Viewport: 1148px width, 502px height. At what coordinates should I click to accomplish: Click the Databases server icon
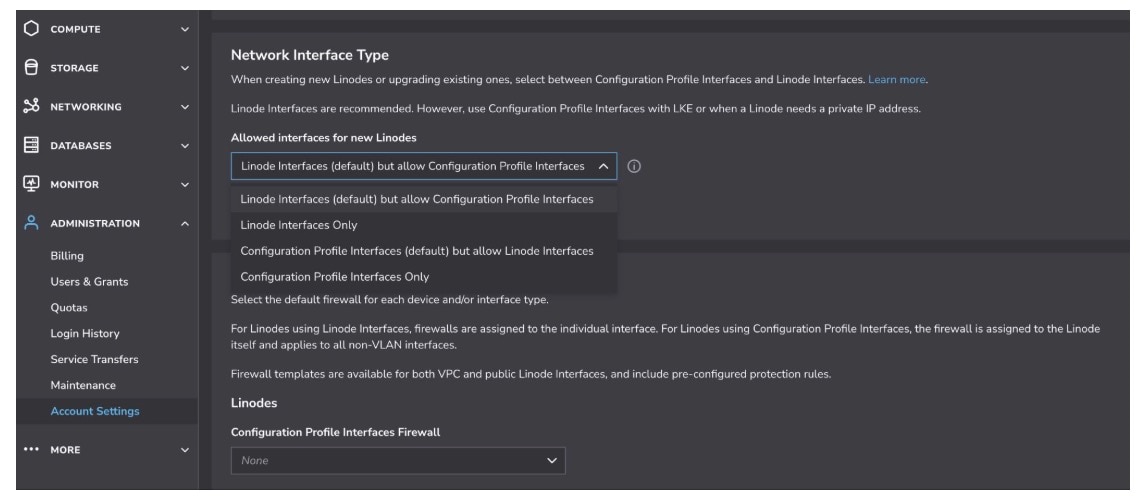pyautogui.click(x=31, y=145)
